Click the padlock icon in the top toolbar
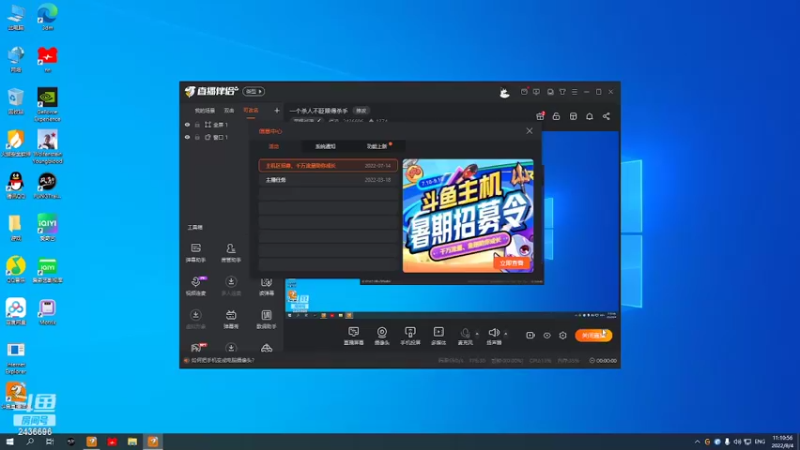 tap(556, 116)
